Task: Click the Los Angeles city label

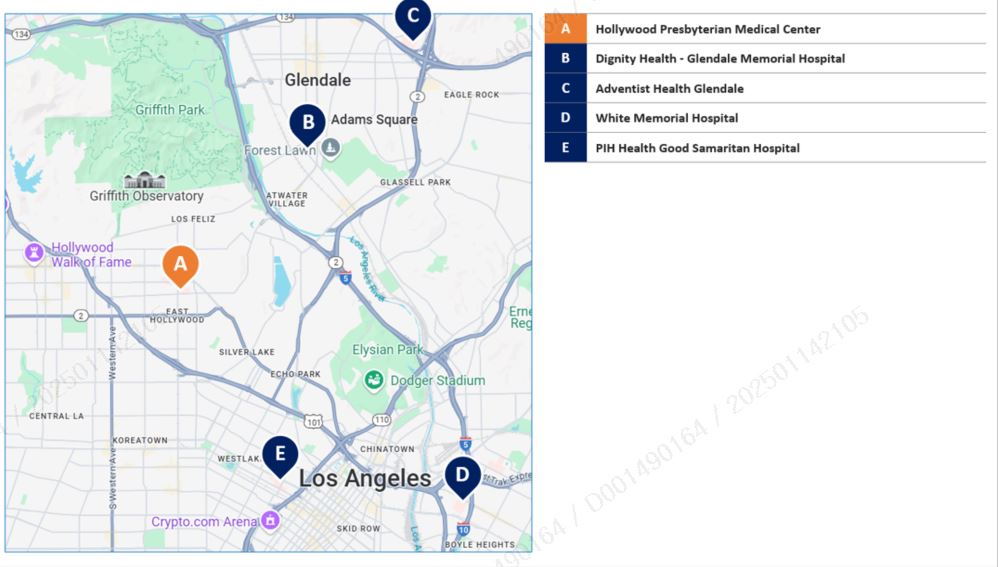Action: tap(365, 478)
